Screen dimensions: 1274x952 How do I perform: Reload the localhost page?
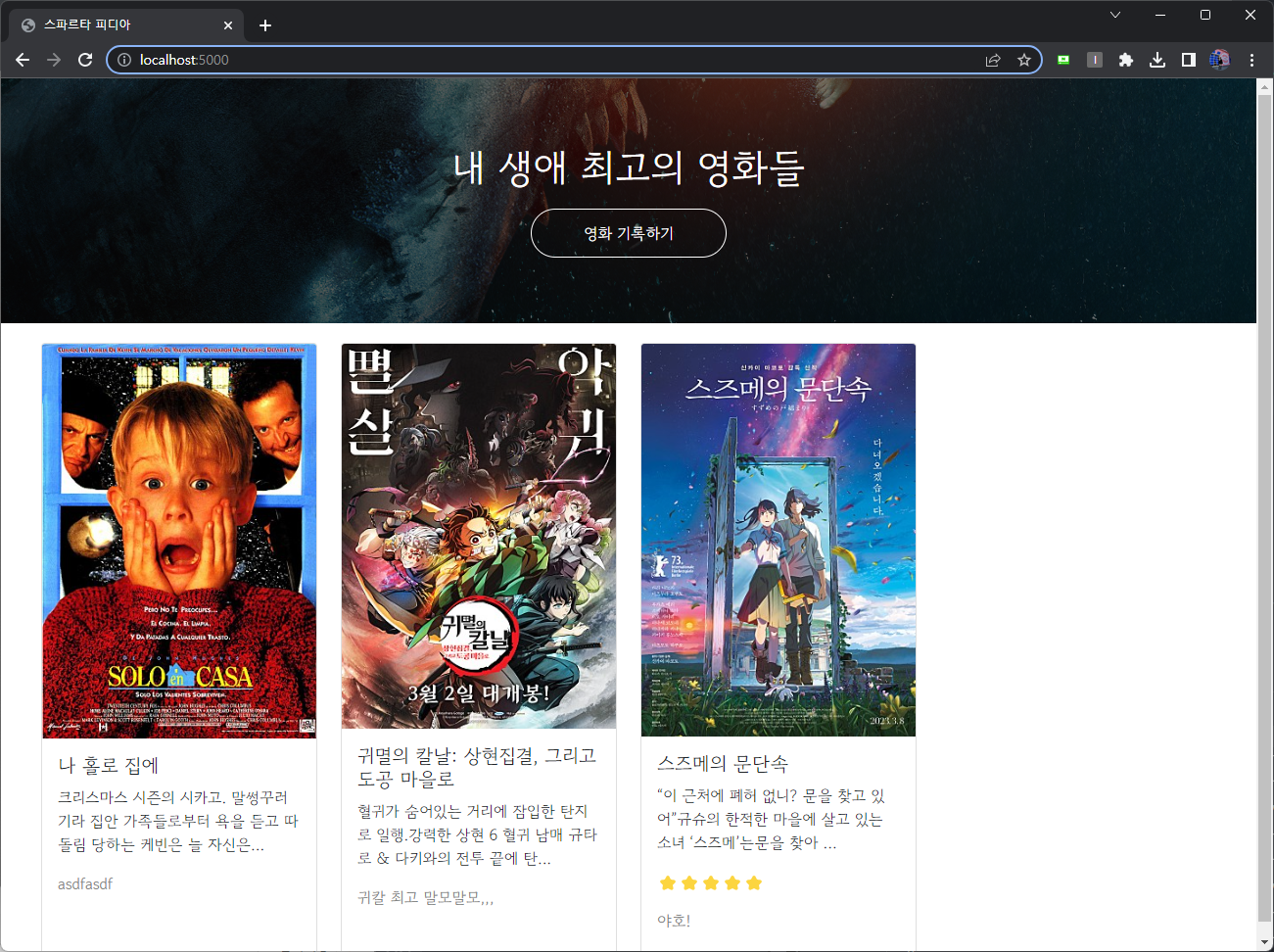click(x=85, y=60)
